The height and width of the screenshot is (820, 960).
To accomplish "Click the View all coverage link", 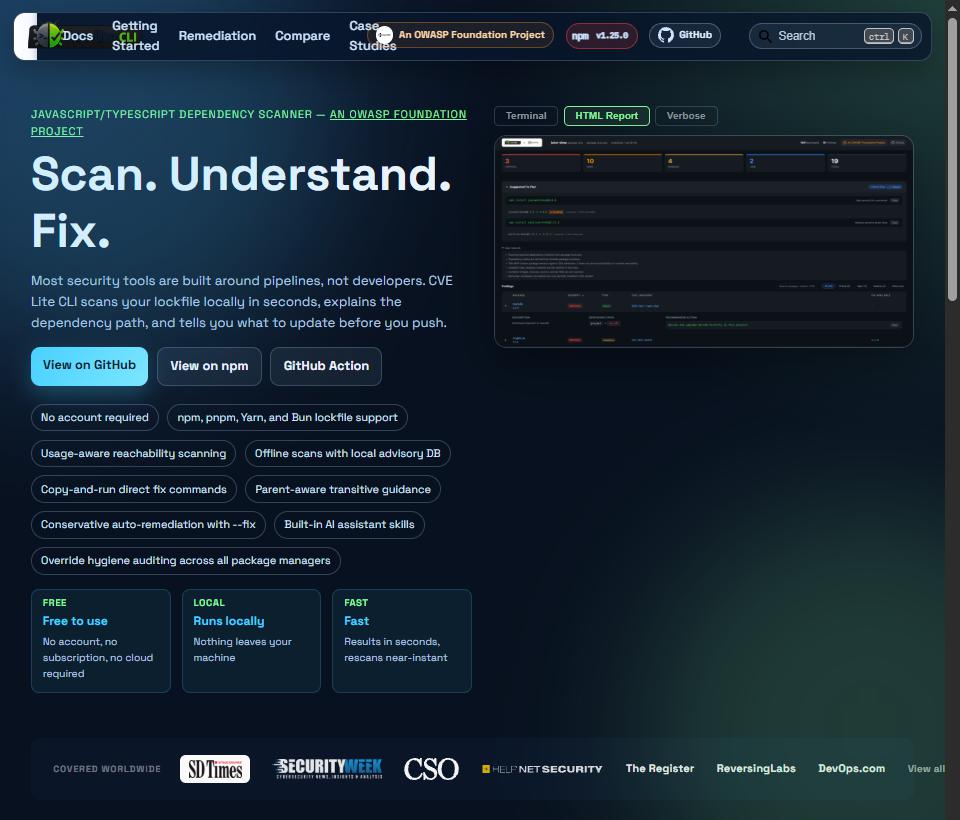I will click(926, 769).
